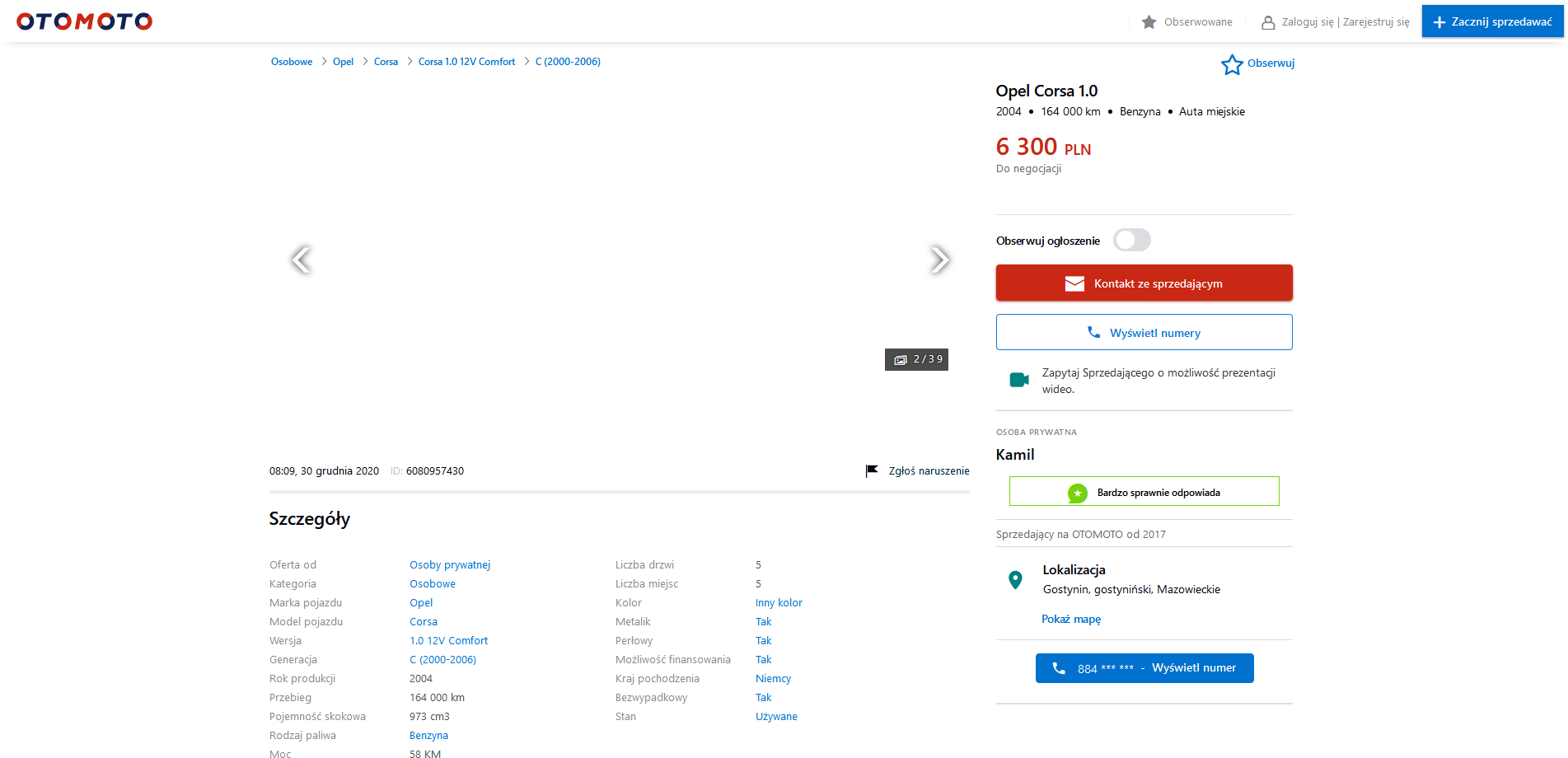Open Corsa 1.0 12V Comfort breadcrumb
This screenshot has width=1568, height=758.
point(466,62)
